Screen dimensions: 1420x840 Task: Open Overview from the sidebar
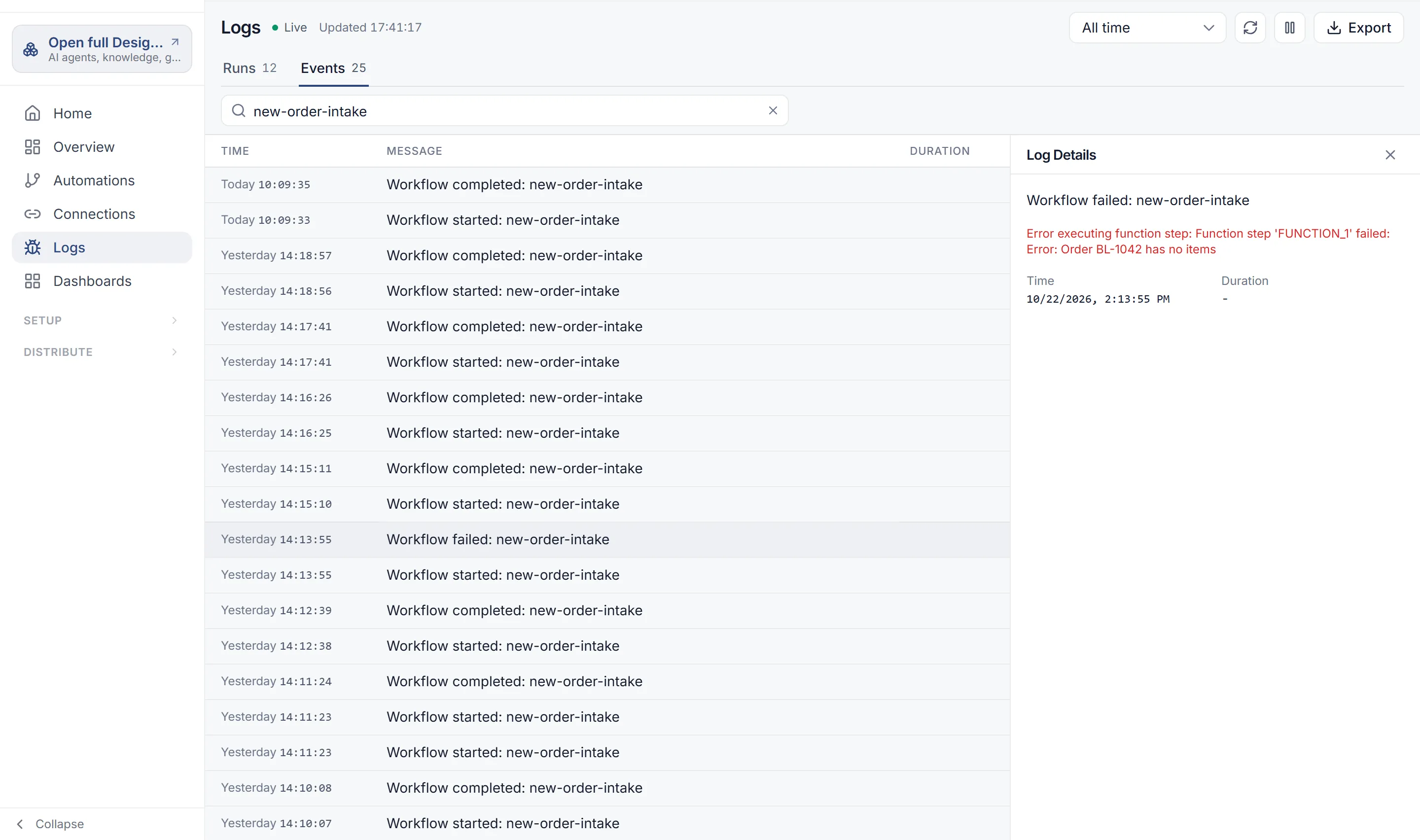click(102, 146)
